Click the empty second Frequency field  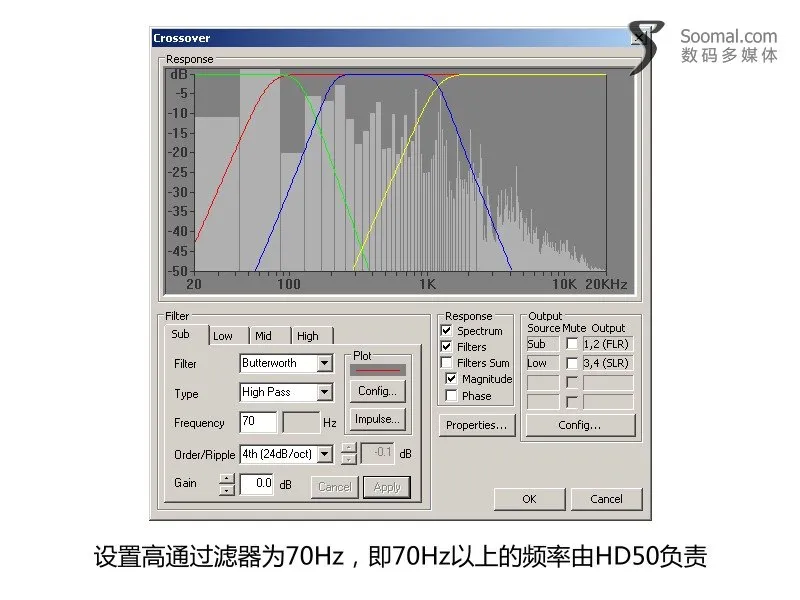tap(301, 422)
